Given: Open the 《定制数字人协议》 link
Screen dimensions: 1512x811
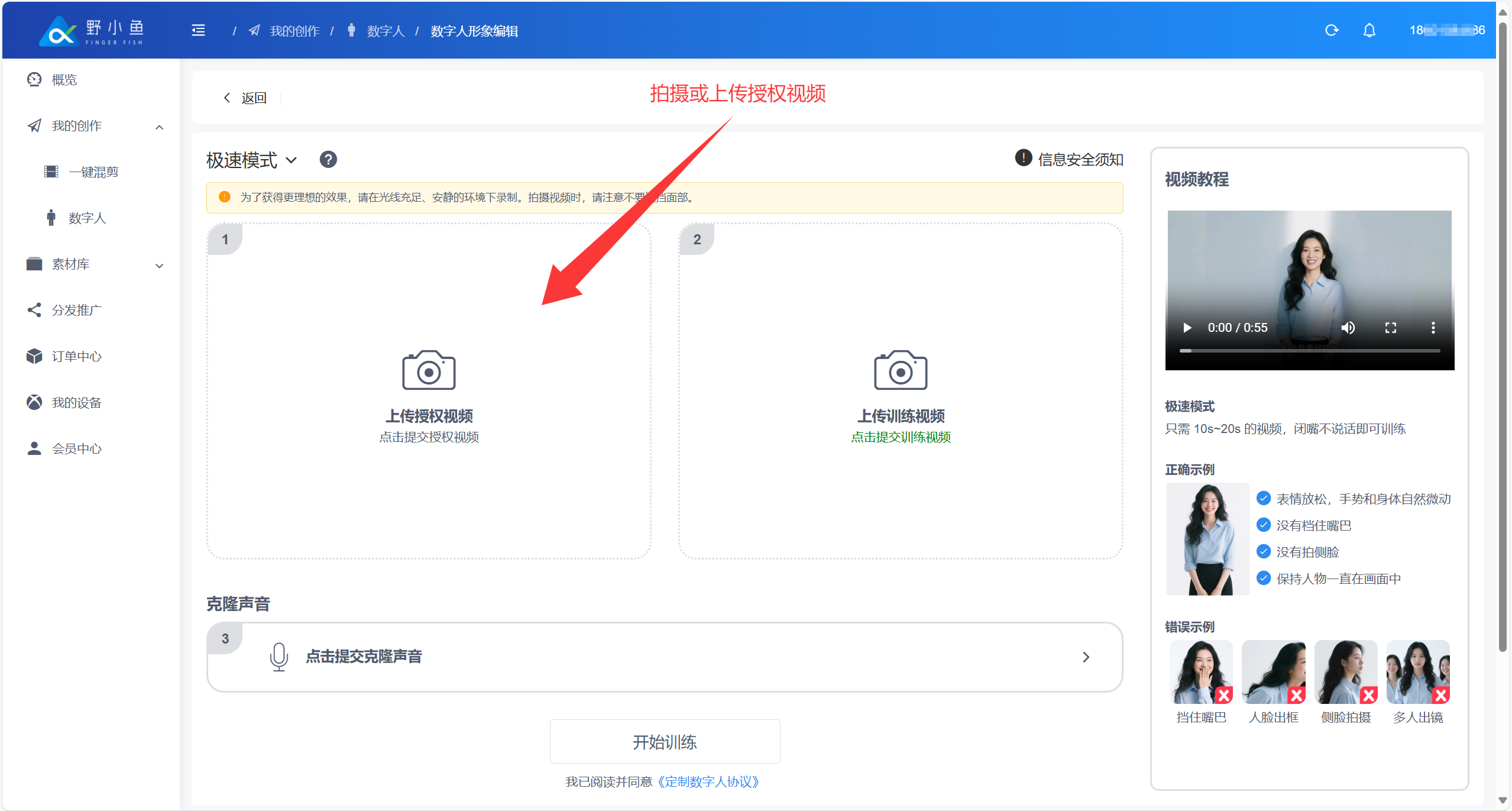Looking at the screenshot, I should point(708,781).
